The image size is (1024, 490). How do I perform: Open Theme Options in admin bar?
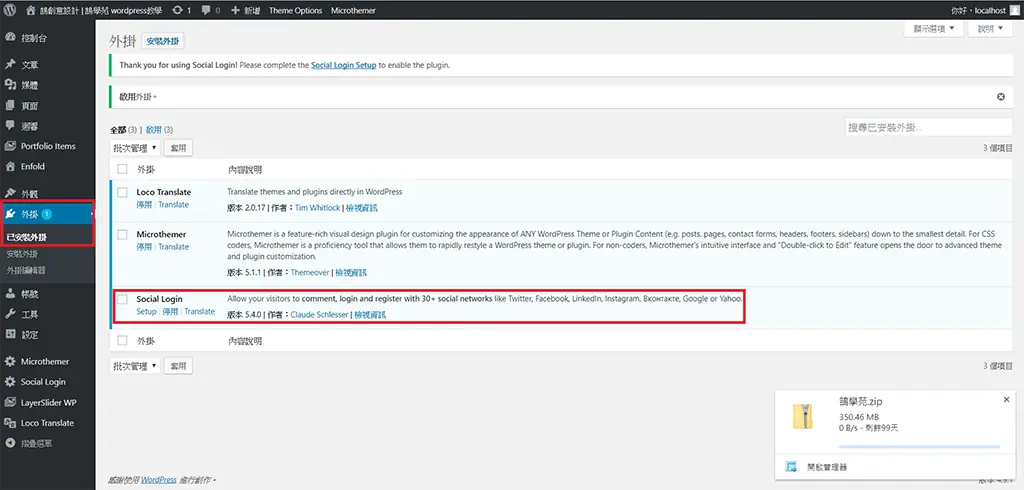coord(295,10)
